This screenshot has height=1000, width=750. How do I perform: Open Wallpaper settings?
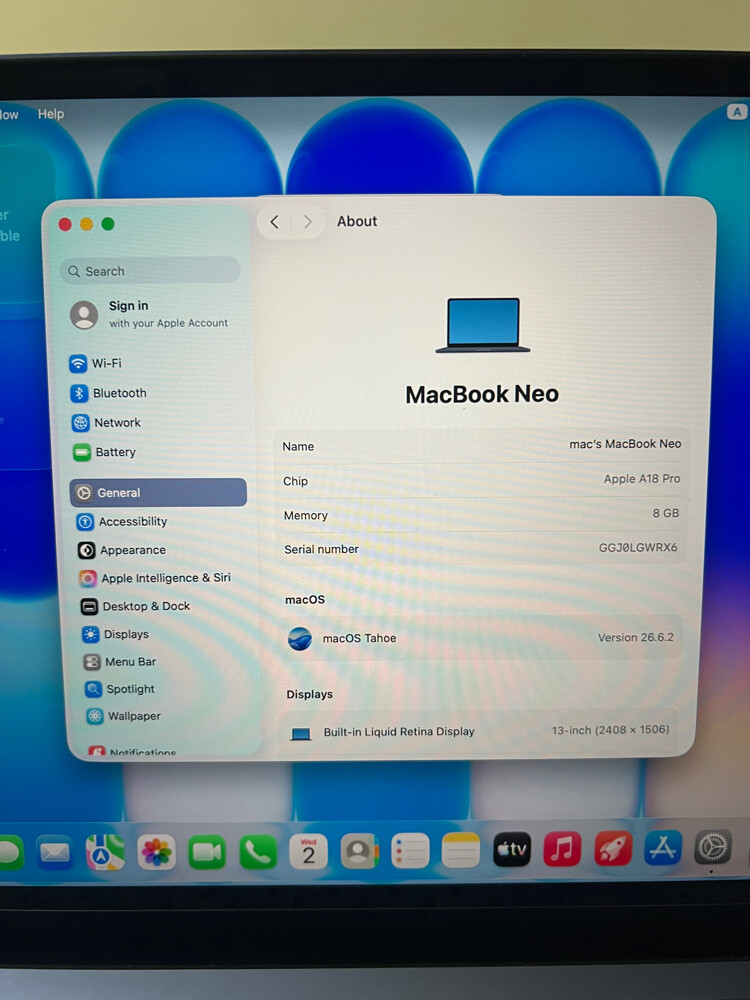[x=124, y=716]
